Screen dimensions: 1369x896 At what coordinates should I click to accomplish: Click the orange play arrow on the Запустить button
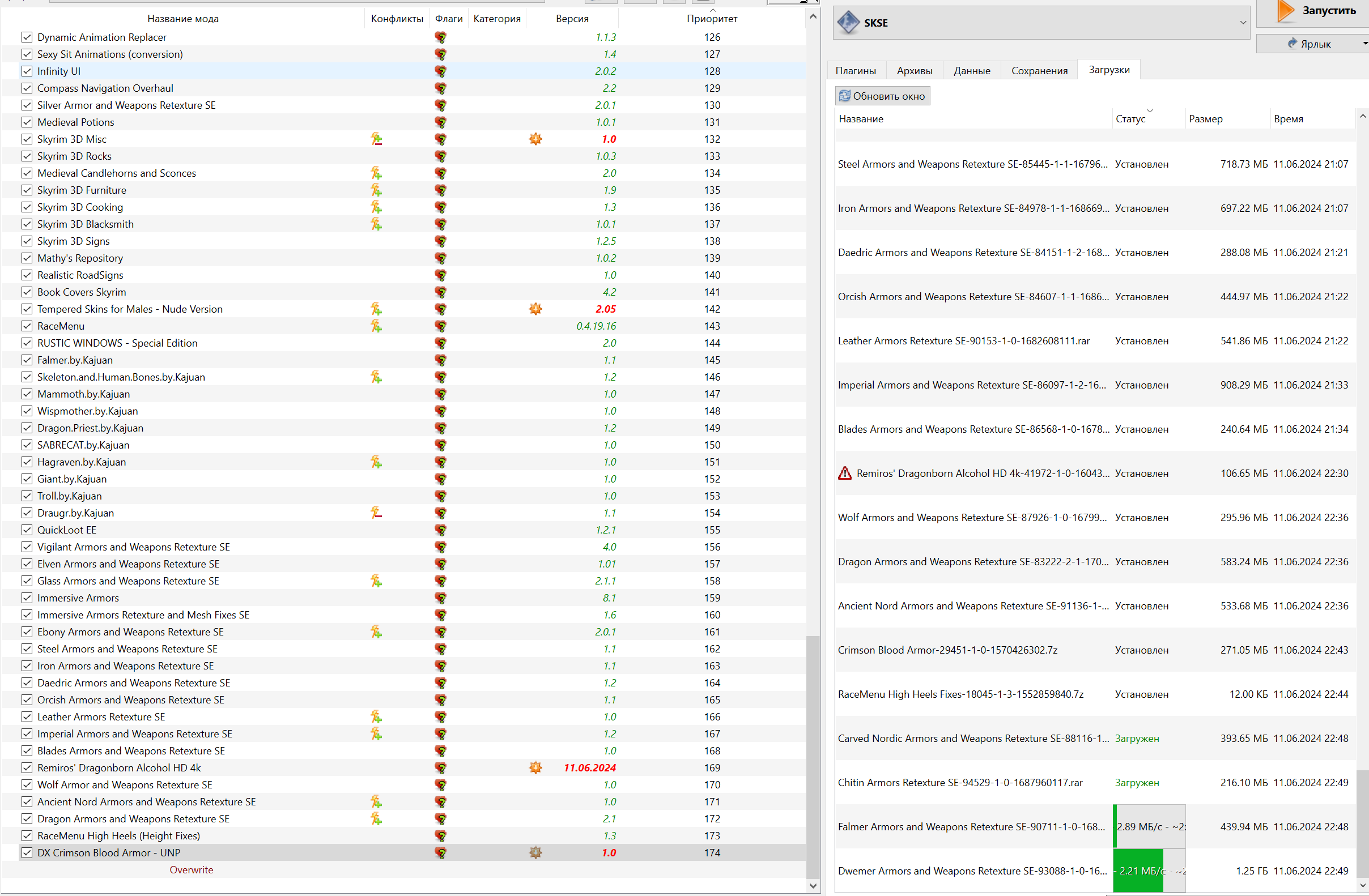click(x=1286, y=10)
